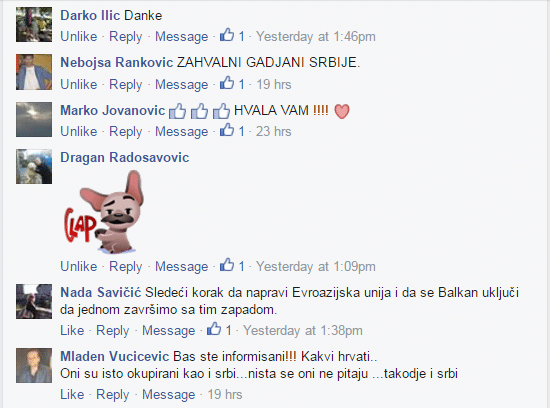Open the 'Yesterday at 1:46pm' timestamp
550x408 pixels.
[x=316, y=36]
